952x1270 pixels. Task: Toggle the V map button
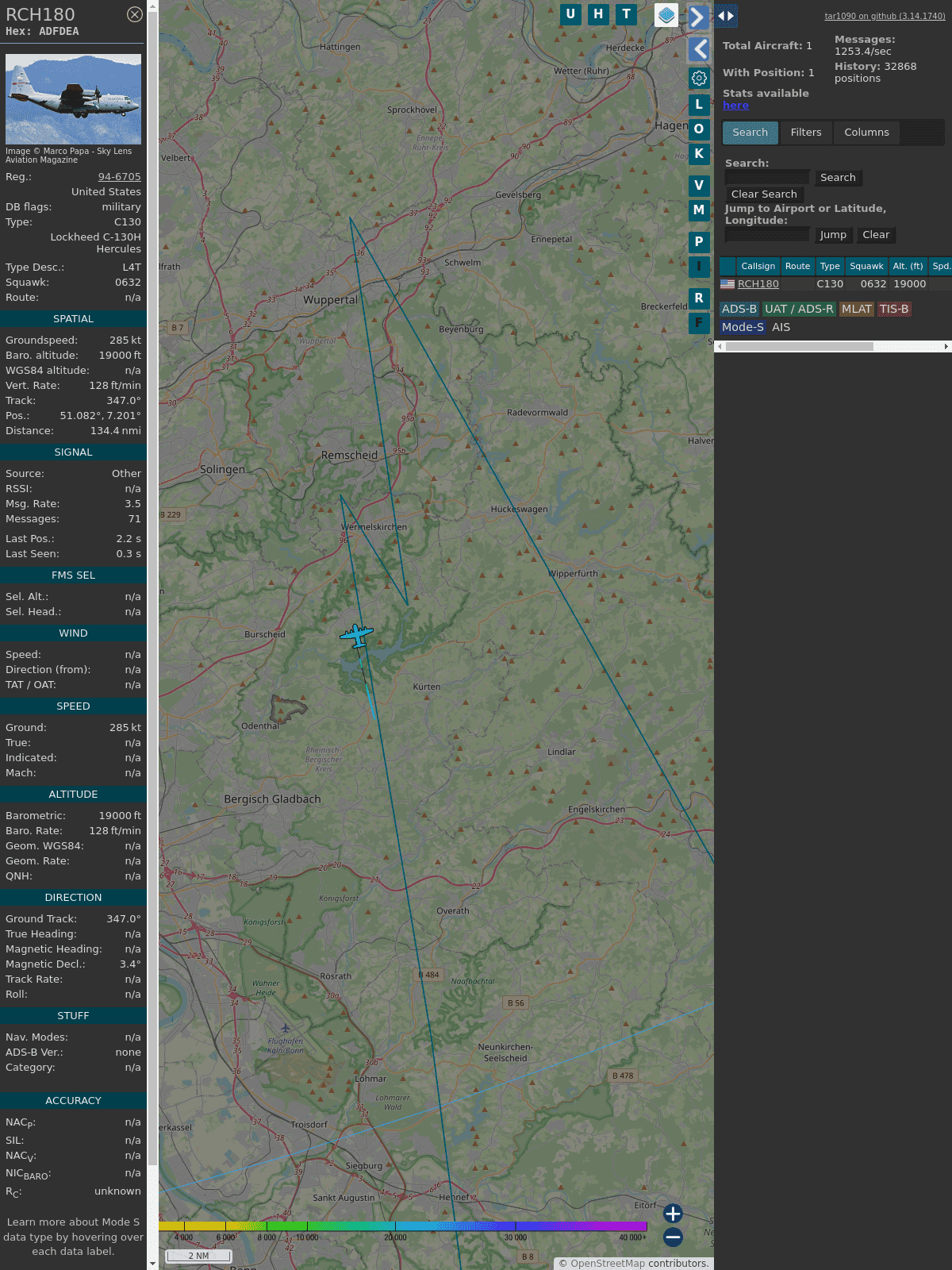point(699,185)
